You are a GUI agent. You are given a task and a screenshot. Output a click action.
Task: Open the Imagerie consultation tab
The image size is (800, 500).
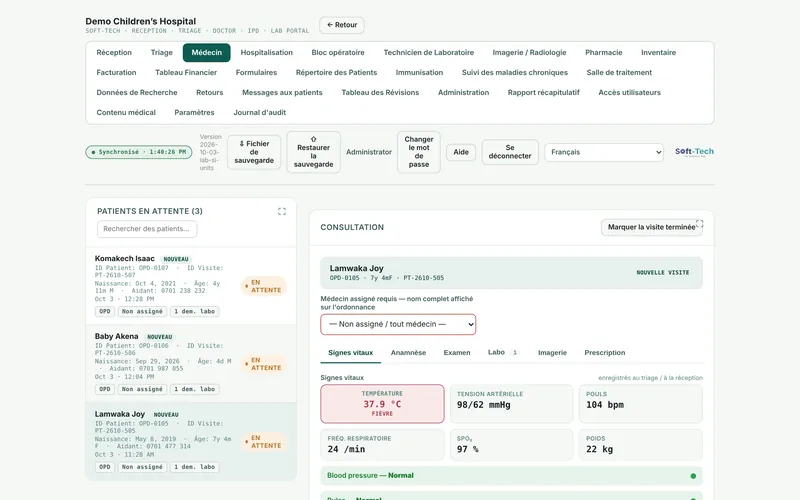[x=552, y=353]
